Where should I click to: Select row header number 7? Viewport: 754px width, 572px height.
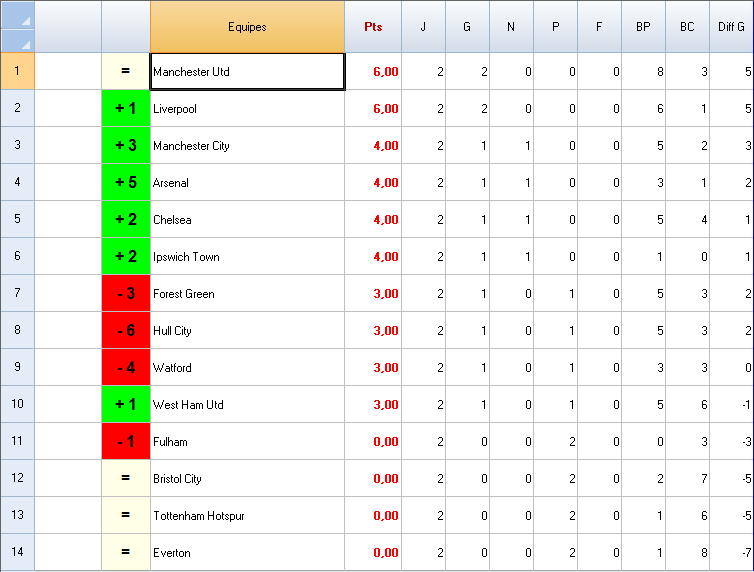17,294
